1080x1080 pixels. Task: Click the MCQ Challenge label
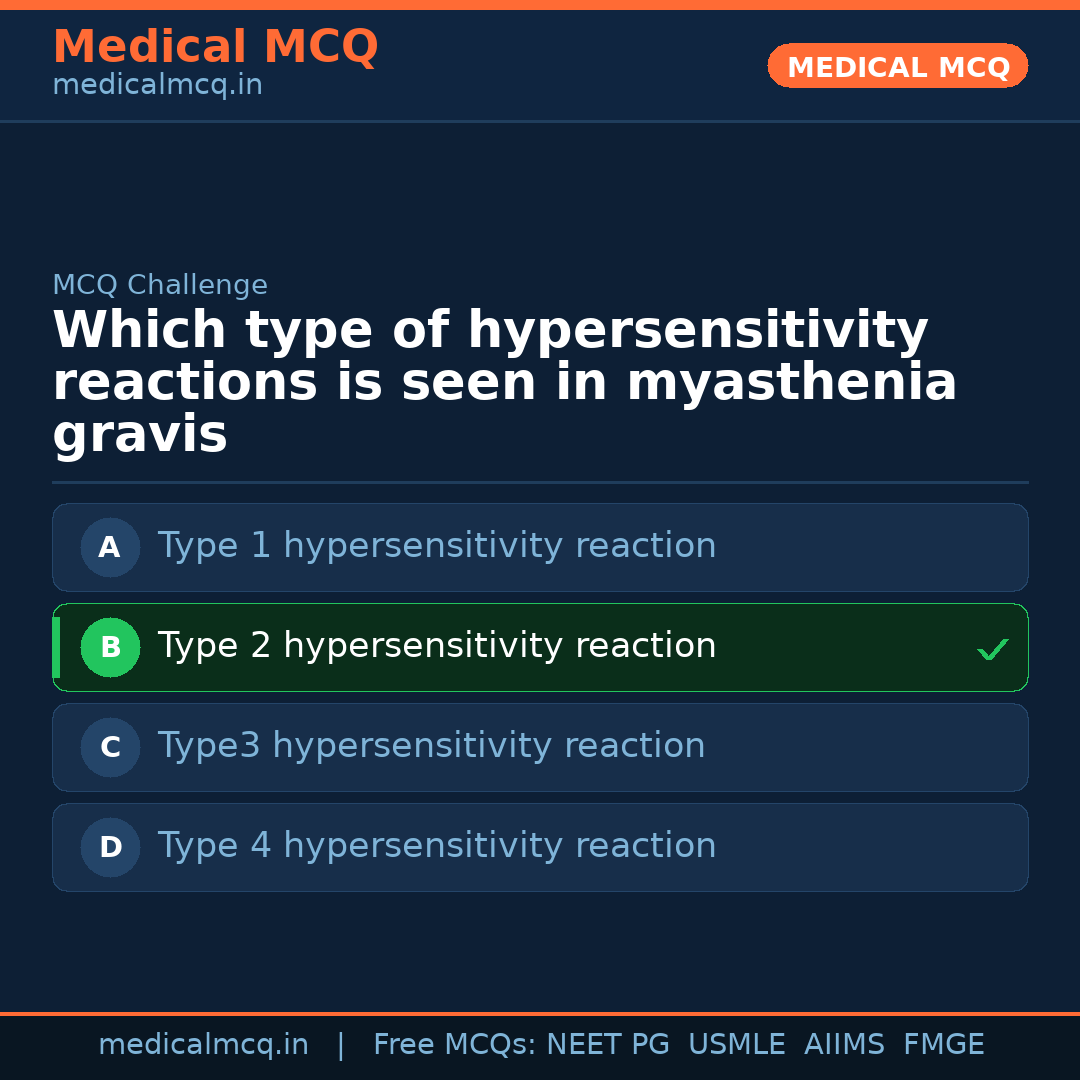[x=160, y=285]
